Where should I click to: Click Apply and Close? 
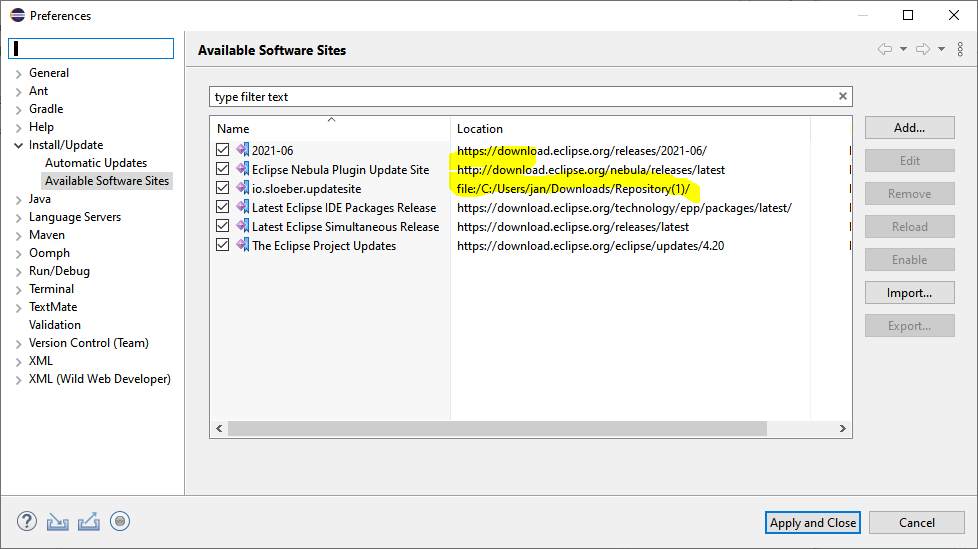click(813, 523)
